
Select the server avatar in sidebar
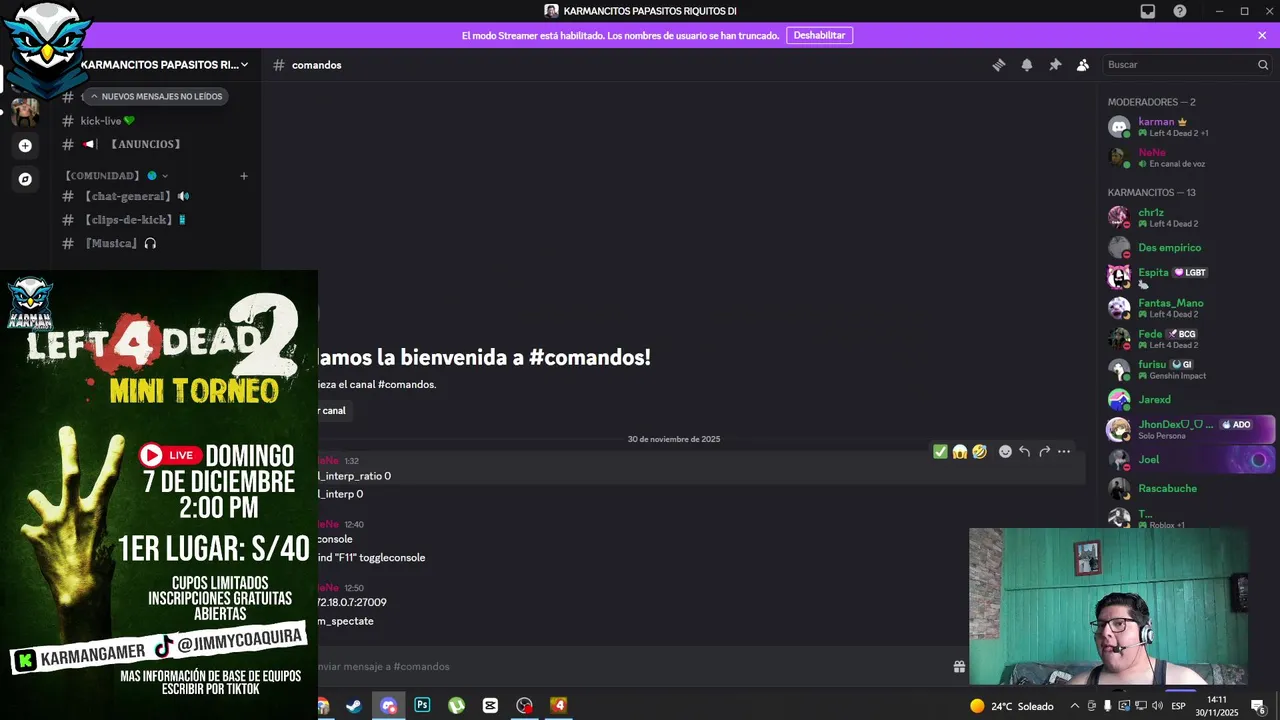[25, 111]
